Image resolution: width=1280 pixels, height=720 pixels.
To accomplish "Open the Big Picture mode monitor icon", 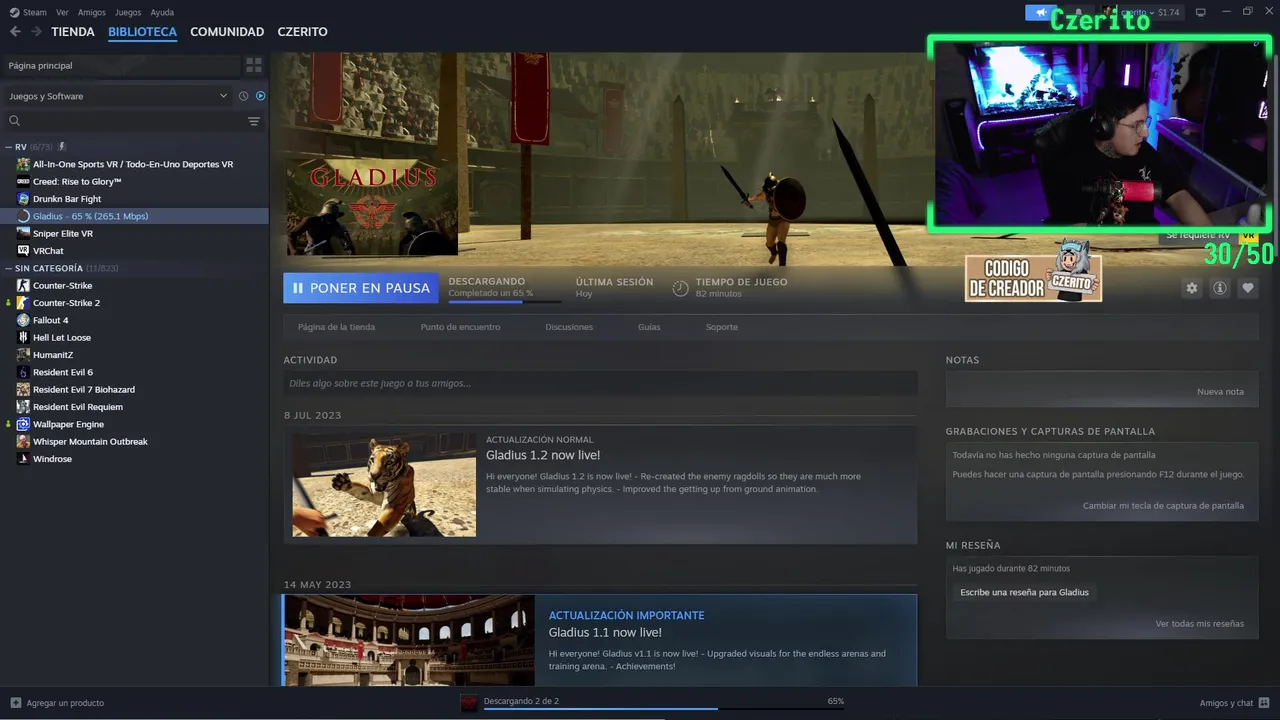I will point(1201,12).
